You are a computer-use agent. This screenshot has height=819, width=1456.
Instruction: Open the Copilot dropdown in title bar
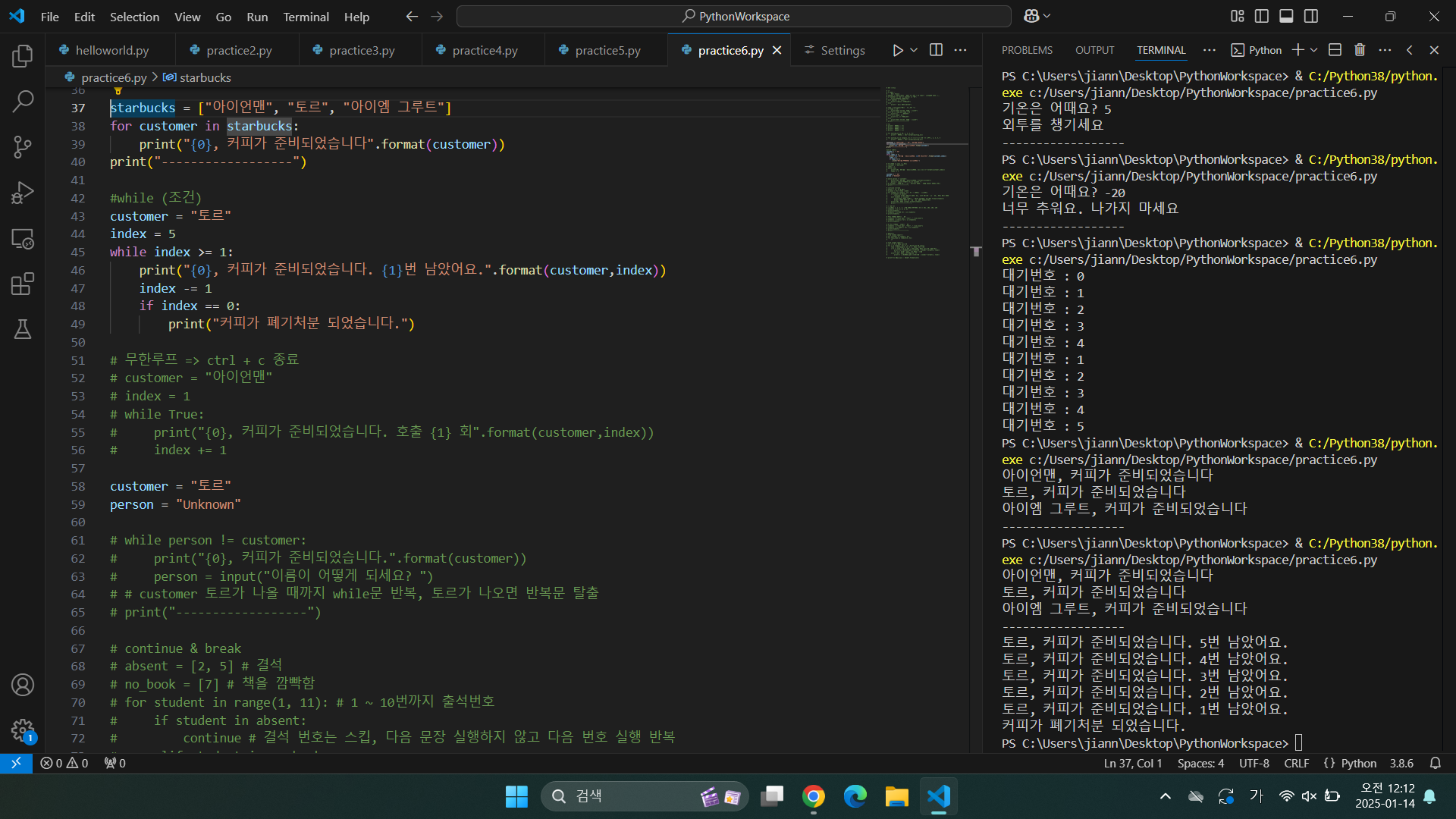(1048, 16)
